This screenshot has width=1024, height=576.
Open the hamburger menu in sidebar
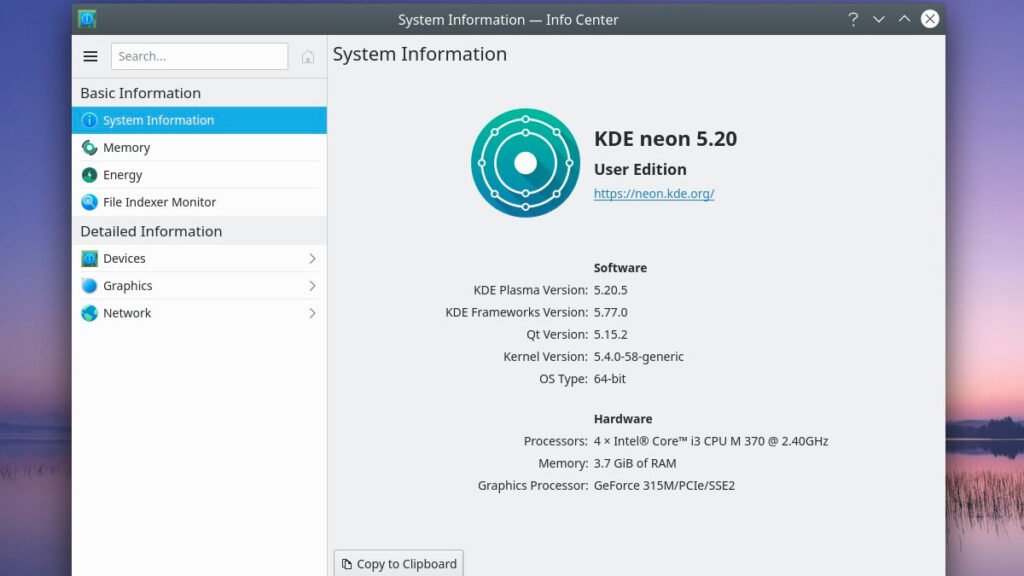click(x=90, y=56)
